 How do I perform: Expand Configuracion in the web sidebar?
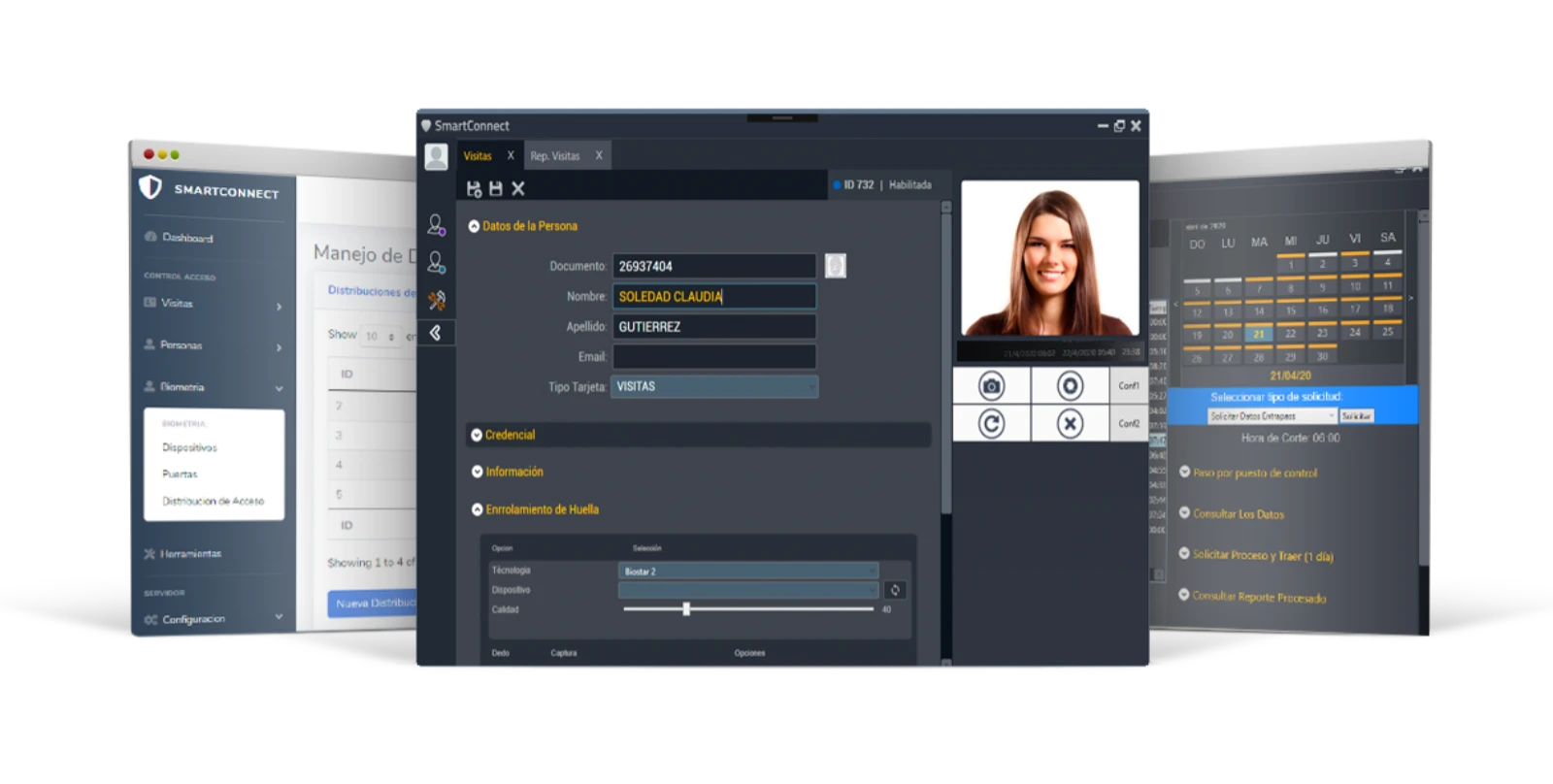[213, 619]
